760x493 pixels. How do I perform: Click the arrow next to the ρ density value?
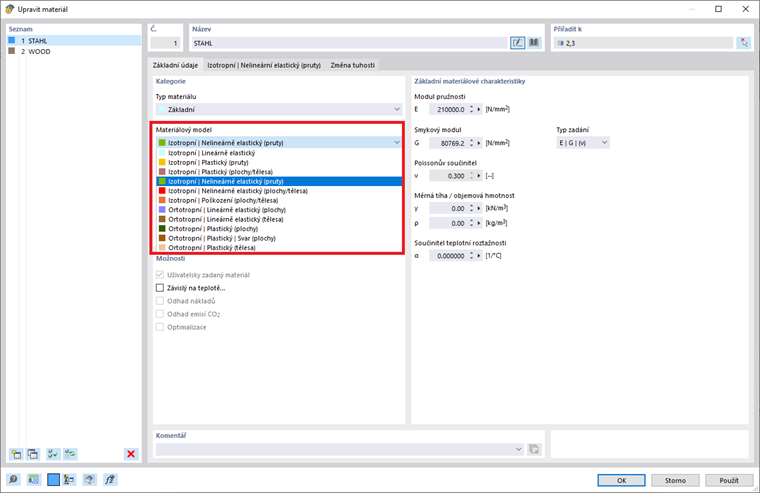point(479,223)
